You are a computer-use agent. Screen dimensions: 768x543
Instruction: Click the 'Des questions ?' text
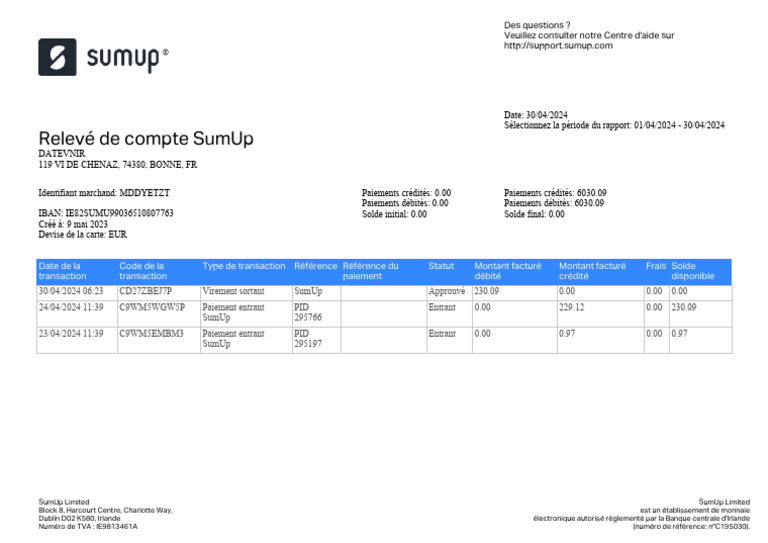(537, 25)
